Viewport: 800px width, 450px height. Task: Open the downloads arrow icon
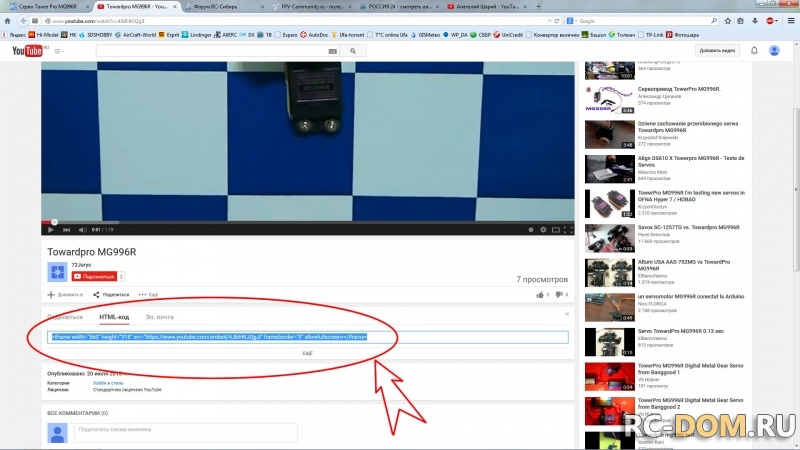point(755,21)
